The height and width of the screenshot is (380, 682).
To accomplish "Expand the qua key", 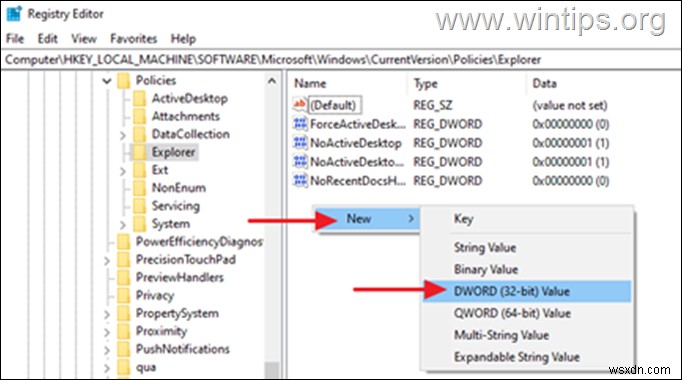I will coord(107,368).
